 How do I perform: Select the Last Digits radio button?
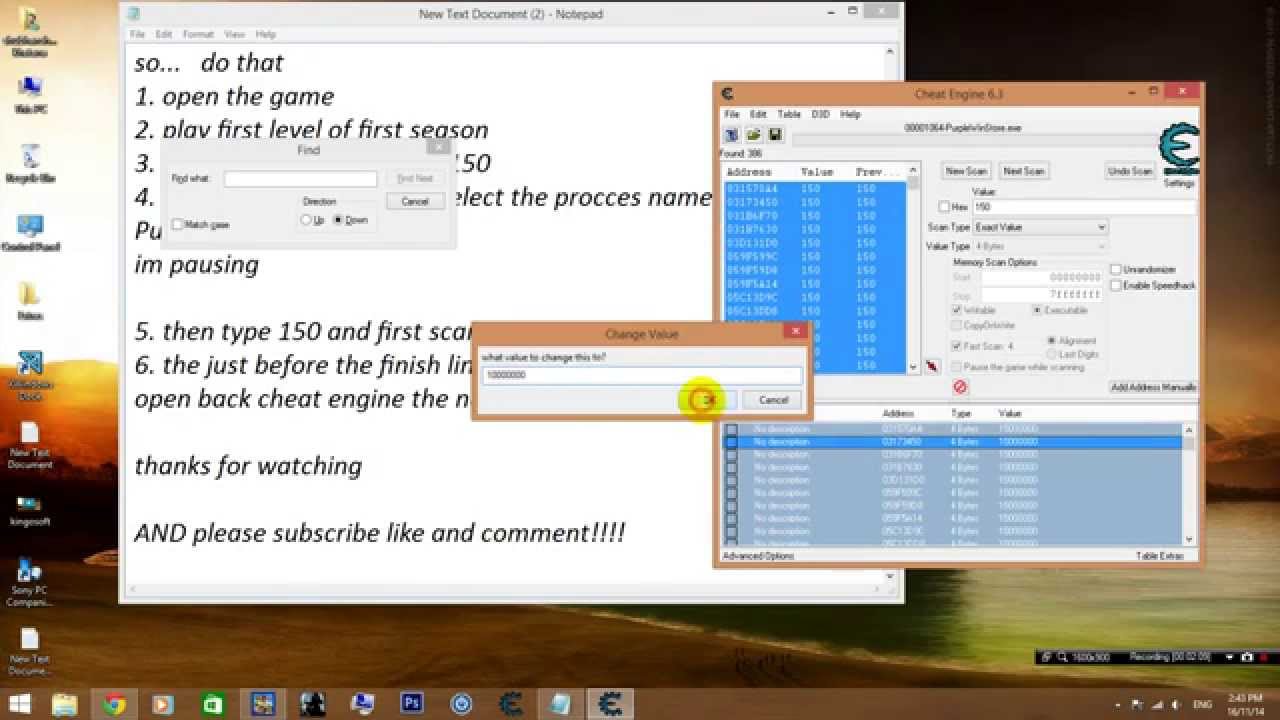click(1052, 355)
